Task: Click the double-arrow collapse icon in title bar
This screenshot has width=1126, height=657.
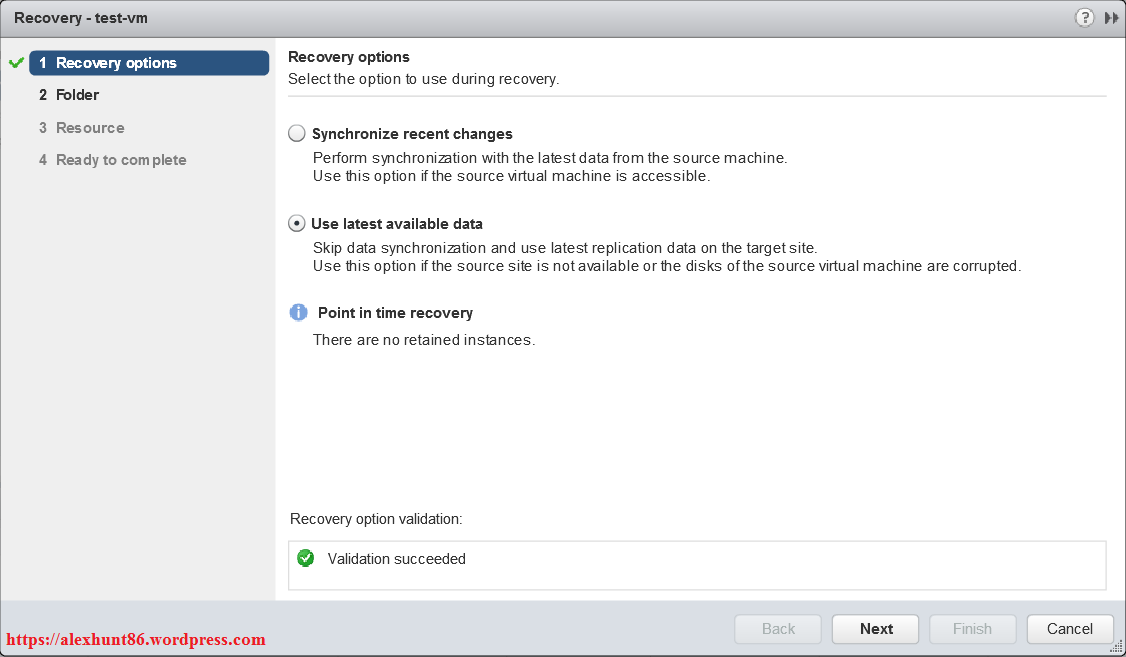Action: [1111, 18]
